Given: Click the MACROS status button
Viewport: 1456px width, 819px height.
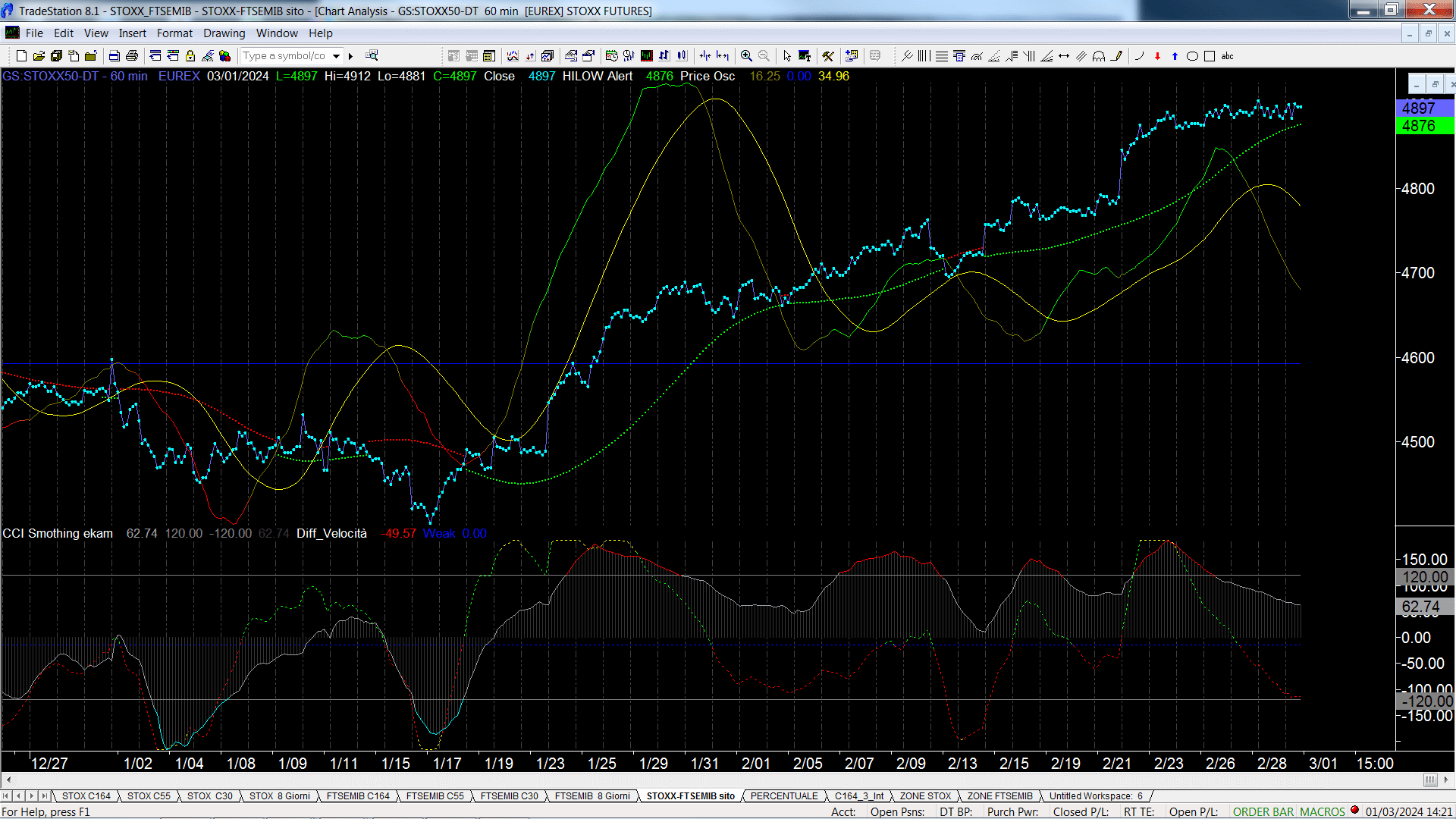Looking at the screenshot, I should click(1322, 812).
